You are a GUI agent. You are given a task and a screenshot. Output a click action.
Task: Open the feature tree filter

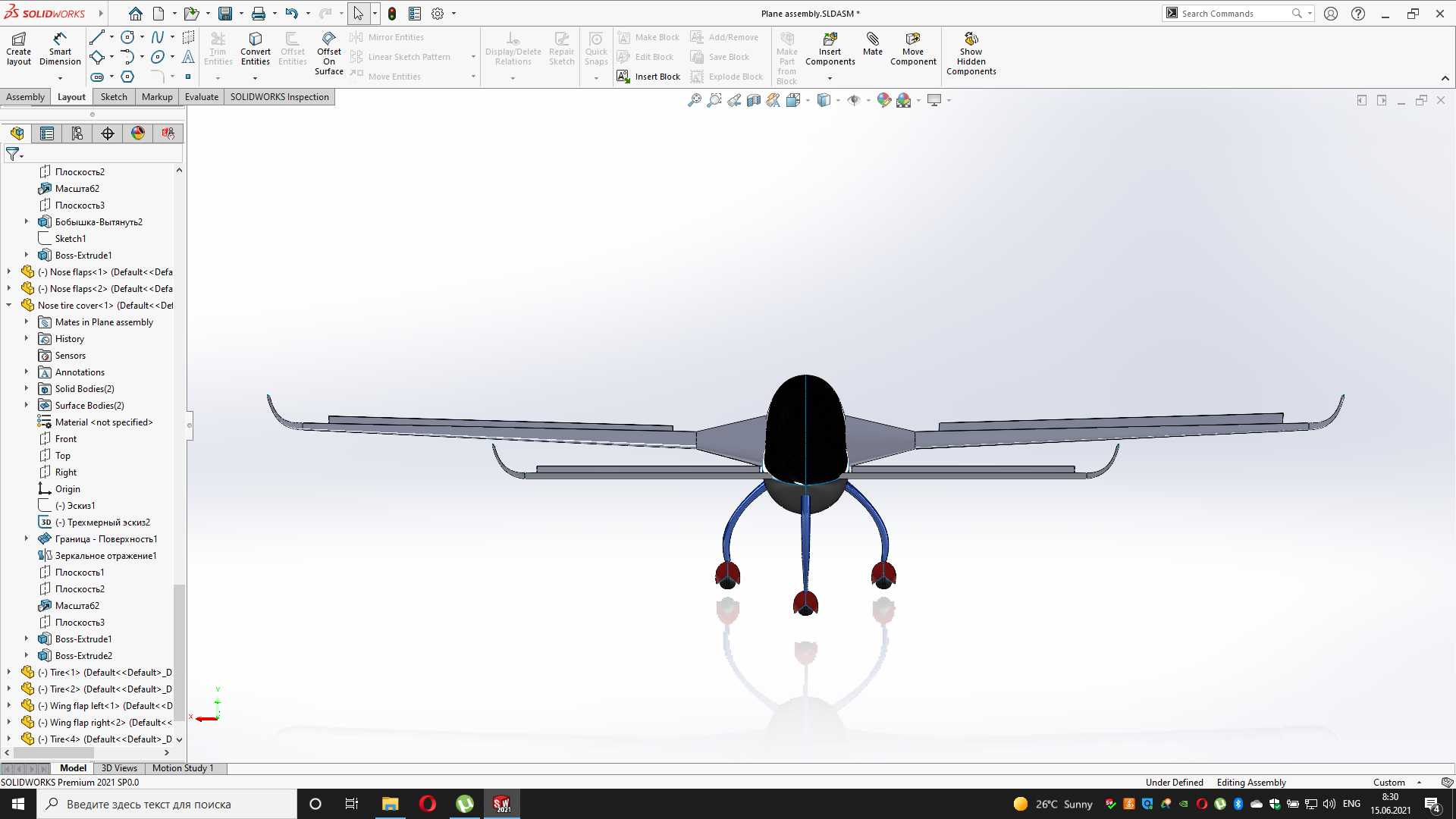tap(14, 154)
